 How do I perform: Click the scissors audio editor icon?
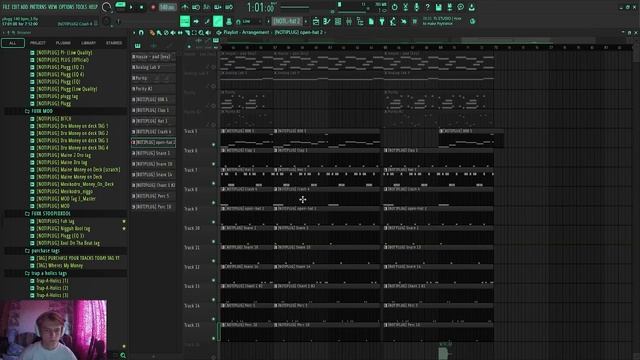coord(405,7)
